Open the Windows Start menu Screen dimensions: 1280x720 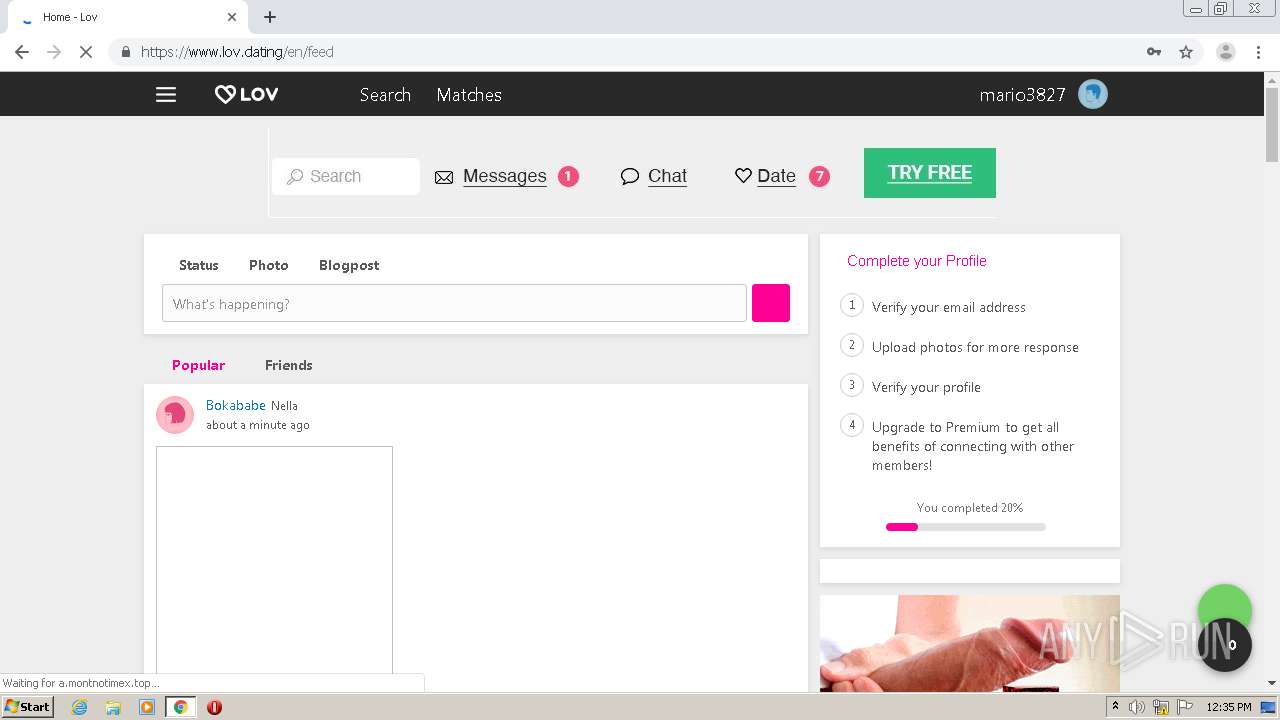click(28, 707)
